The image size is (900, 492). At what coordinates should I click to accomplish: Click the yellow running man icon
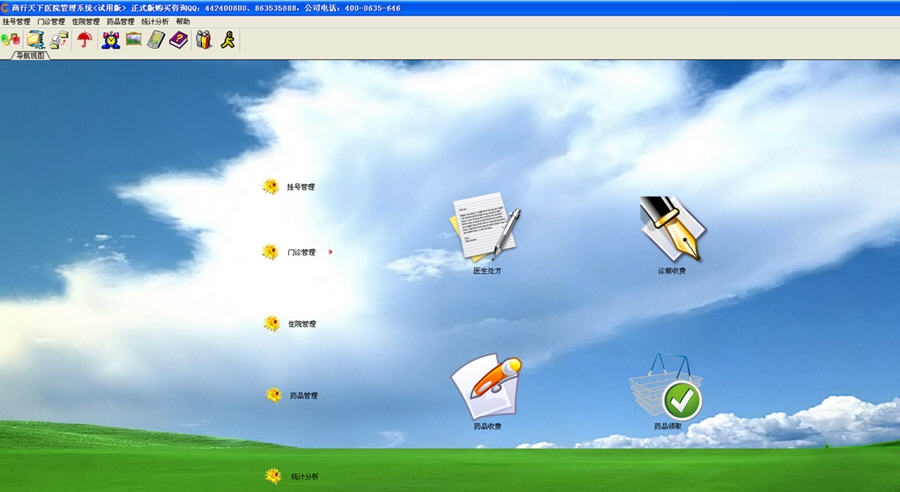(228, 40)
